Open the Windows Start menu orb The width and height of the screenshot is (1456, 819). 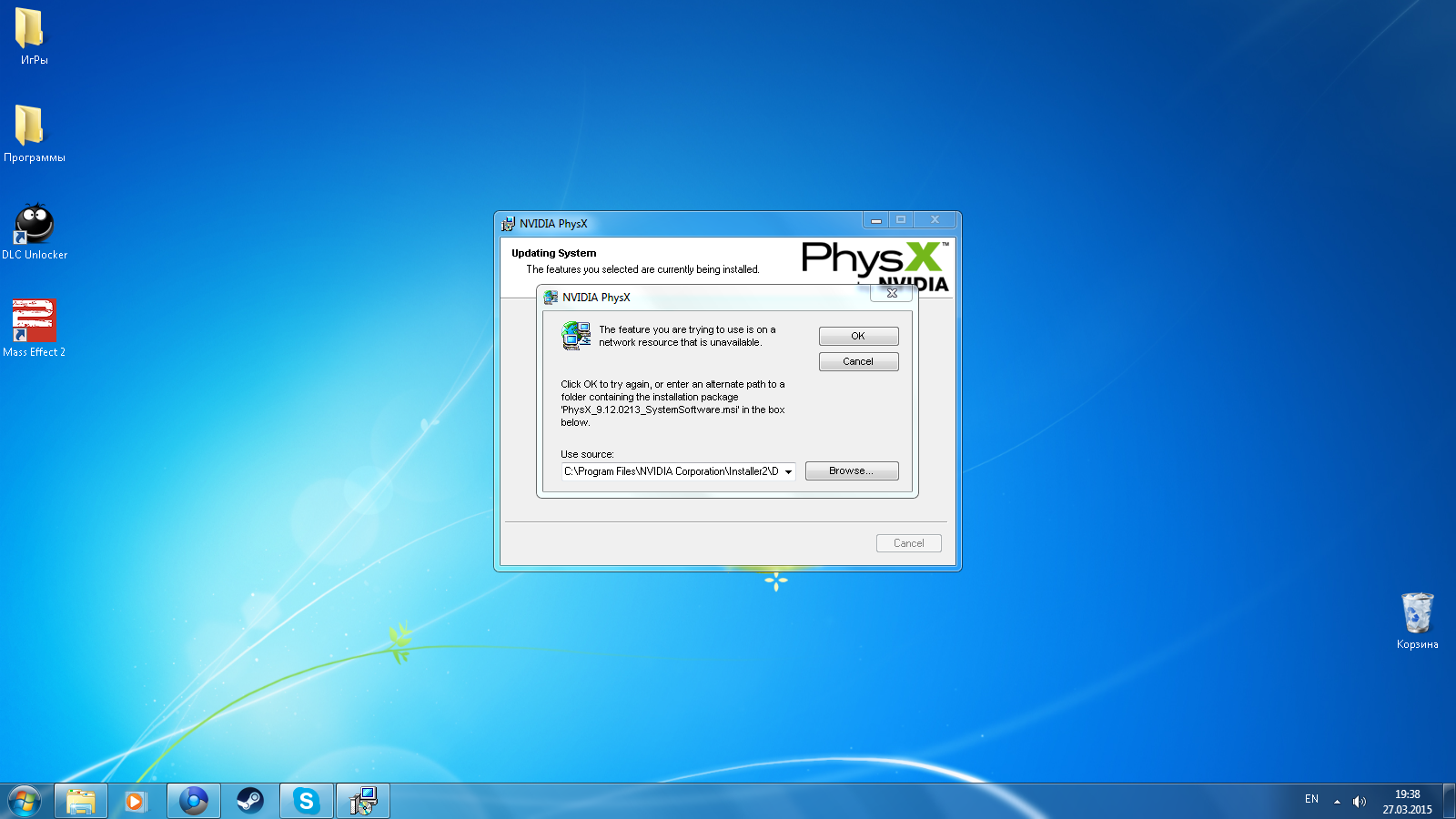coord(25,801)
